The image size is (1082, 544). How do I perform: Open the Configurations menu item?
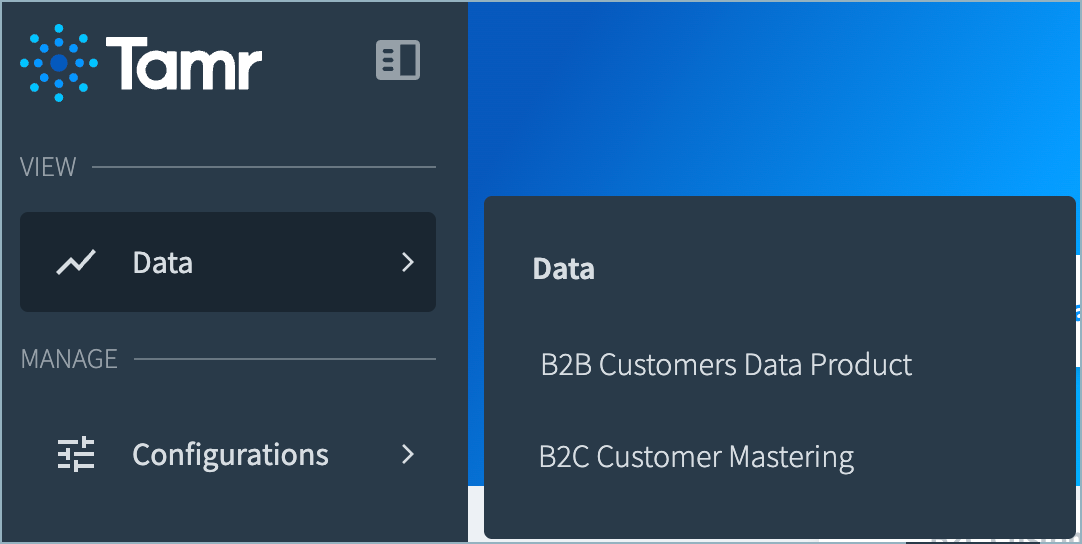[228, 454]
